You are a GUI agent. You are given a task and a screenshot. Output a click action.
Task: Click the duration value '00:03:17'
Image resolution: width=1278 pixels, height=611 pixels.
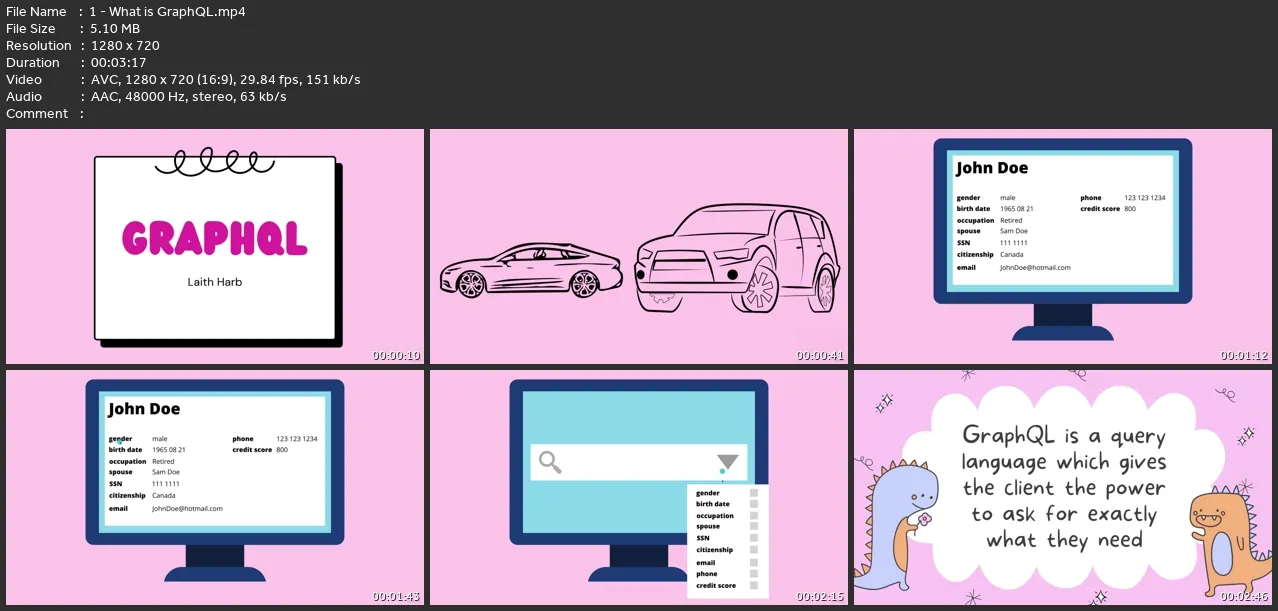119,63
